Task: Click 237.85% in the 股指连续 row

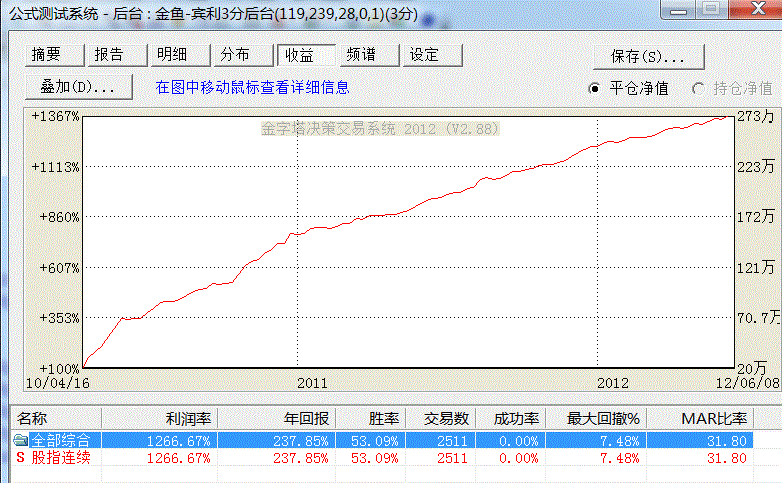Action: pos(301,458)
